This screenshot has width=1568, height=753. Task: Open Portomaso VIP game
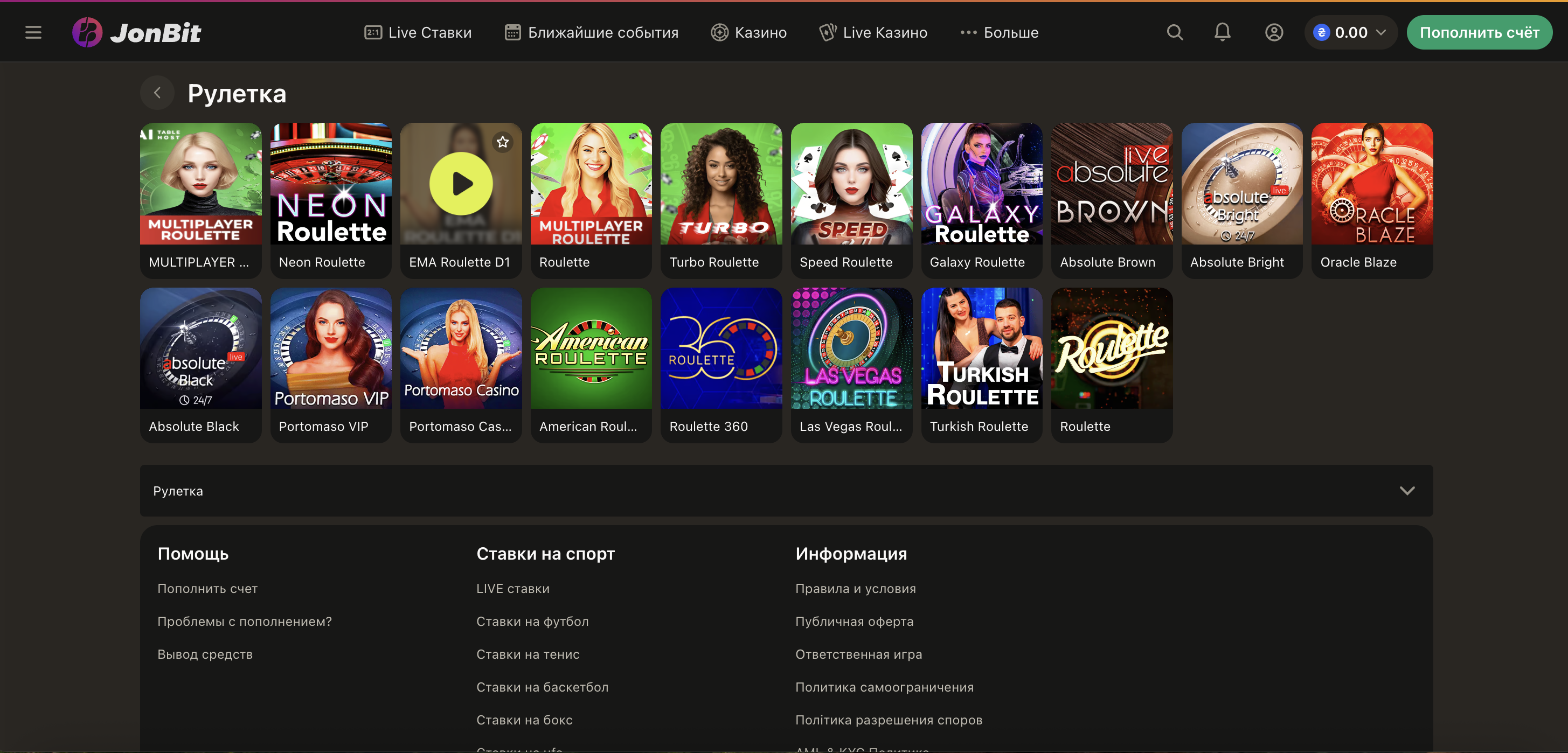pos(330,365)
